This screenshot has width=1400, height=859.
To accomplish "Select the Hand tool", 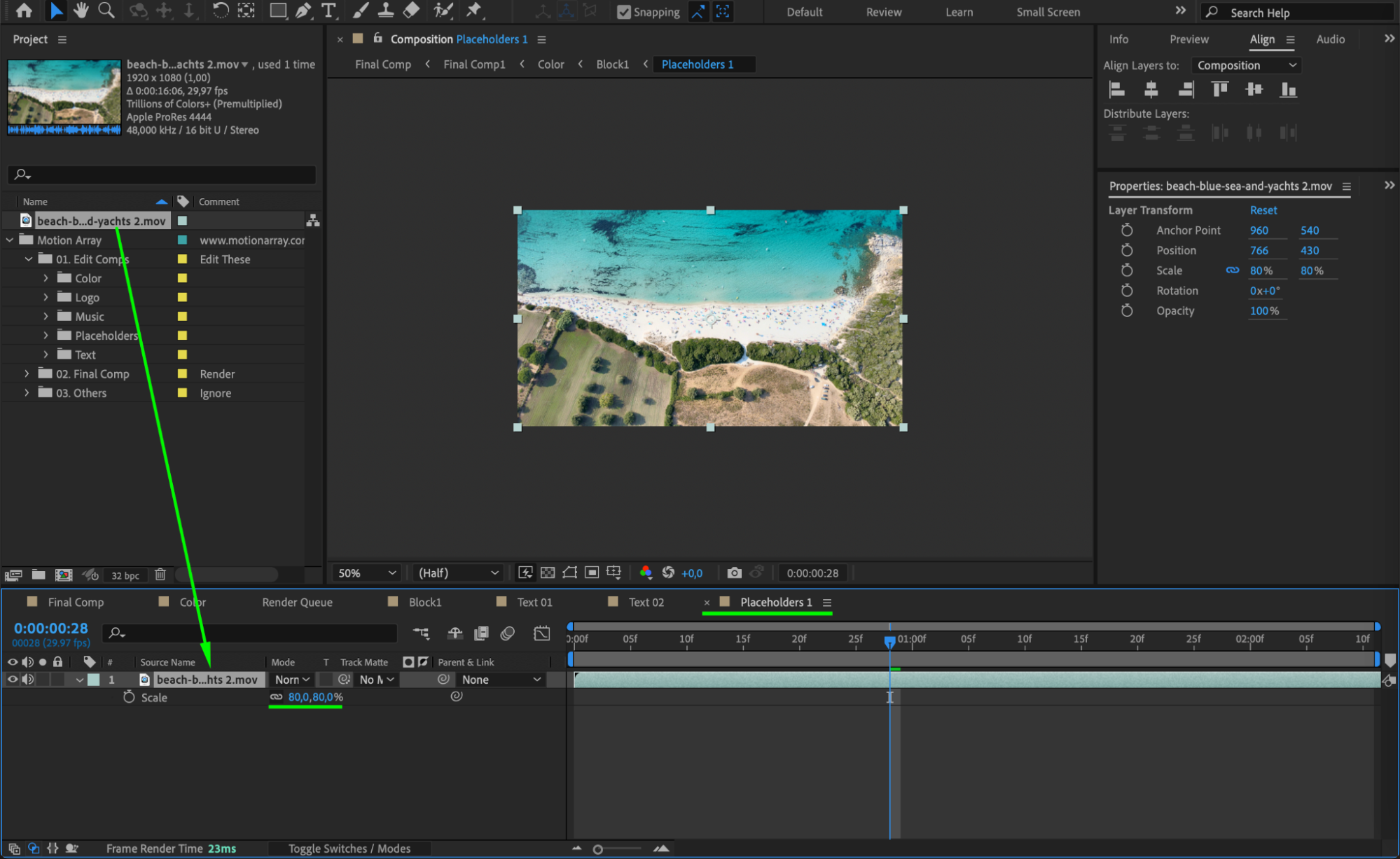I will (81, 11).
